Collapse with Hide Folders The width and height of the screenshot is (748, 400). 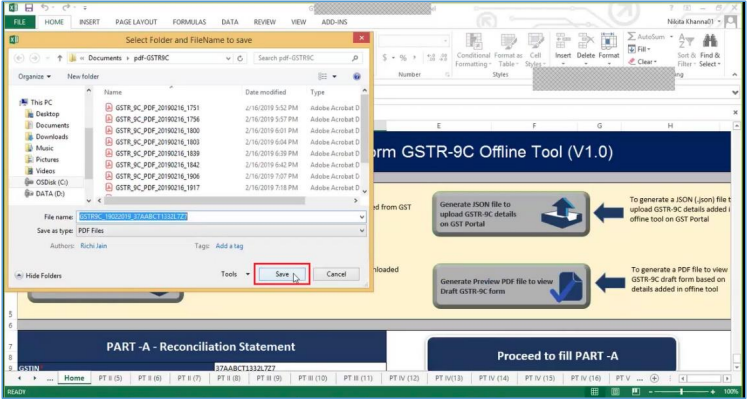pos(39,276)
